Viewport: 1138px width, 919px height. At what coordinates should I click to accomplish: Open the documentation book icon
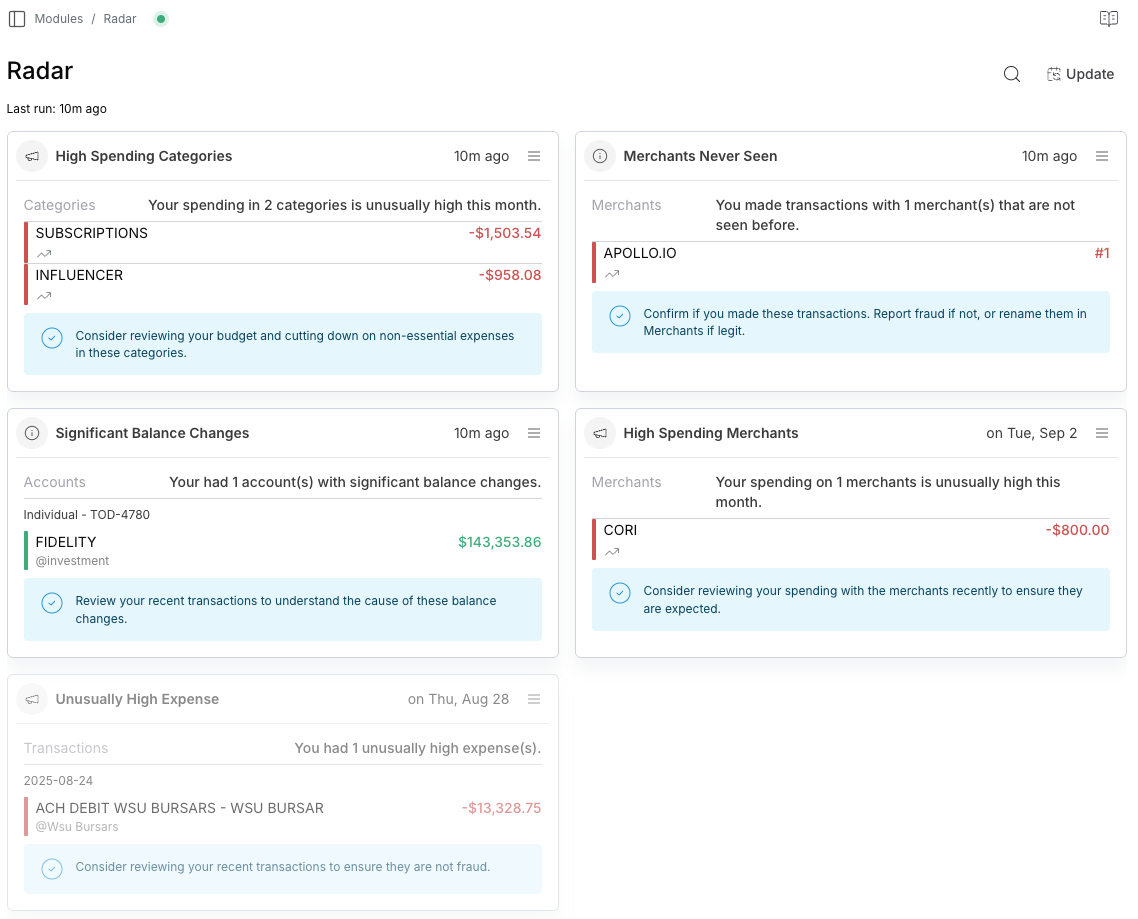[1108, 19]
